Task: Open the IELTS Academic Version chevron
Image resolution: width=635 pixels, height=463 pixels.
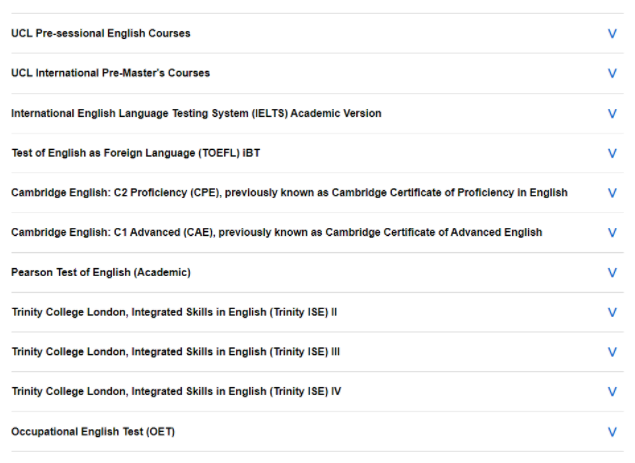Action: pyautogui.click(x=612, y=114)
